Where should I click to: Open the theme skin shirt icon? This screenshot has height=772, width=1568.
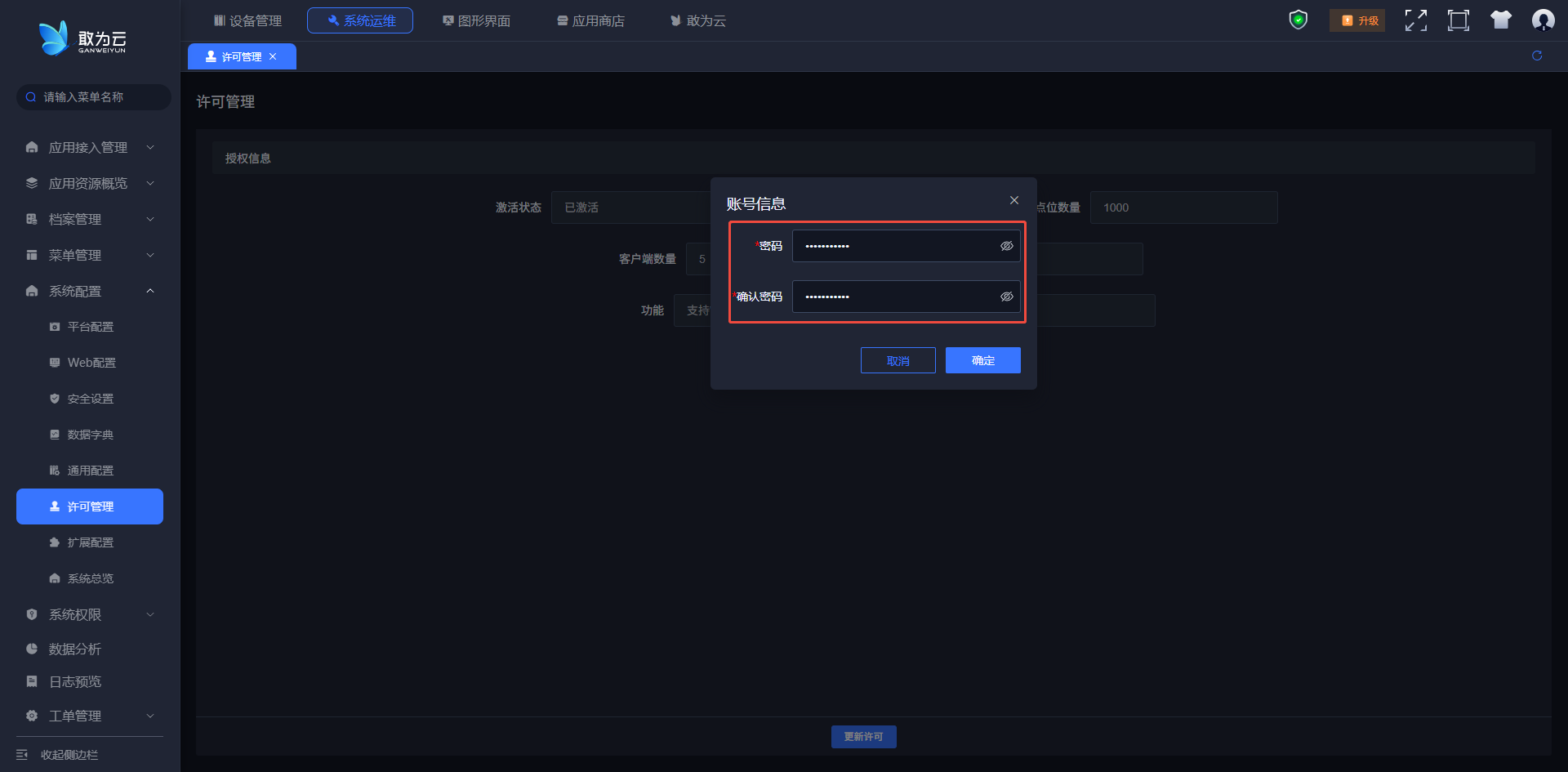pos(1501,20)
